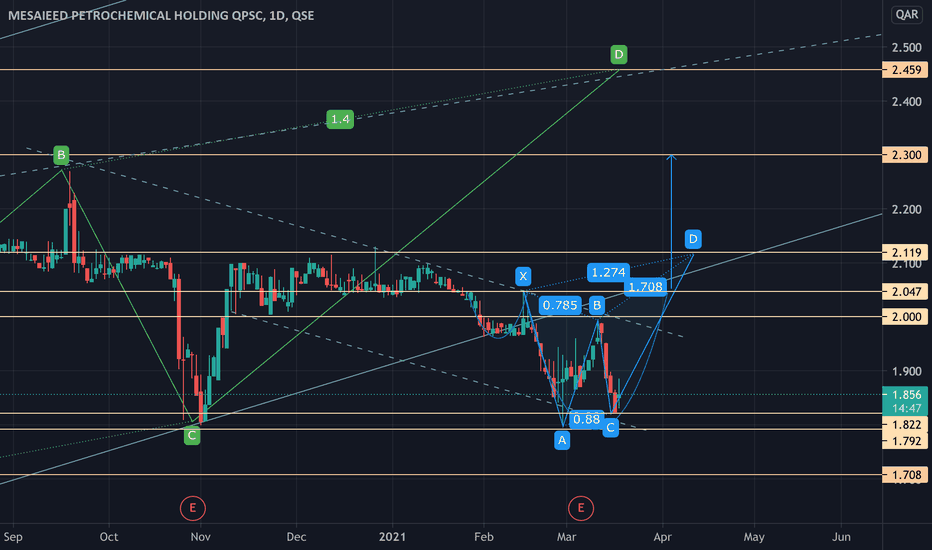Click the 2.500 axis tick label
The height and width of the screenshot is (550, 932).
tap(906, 47)
